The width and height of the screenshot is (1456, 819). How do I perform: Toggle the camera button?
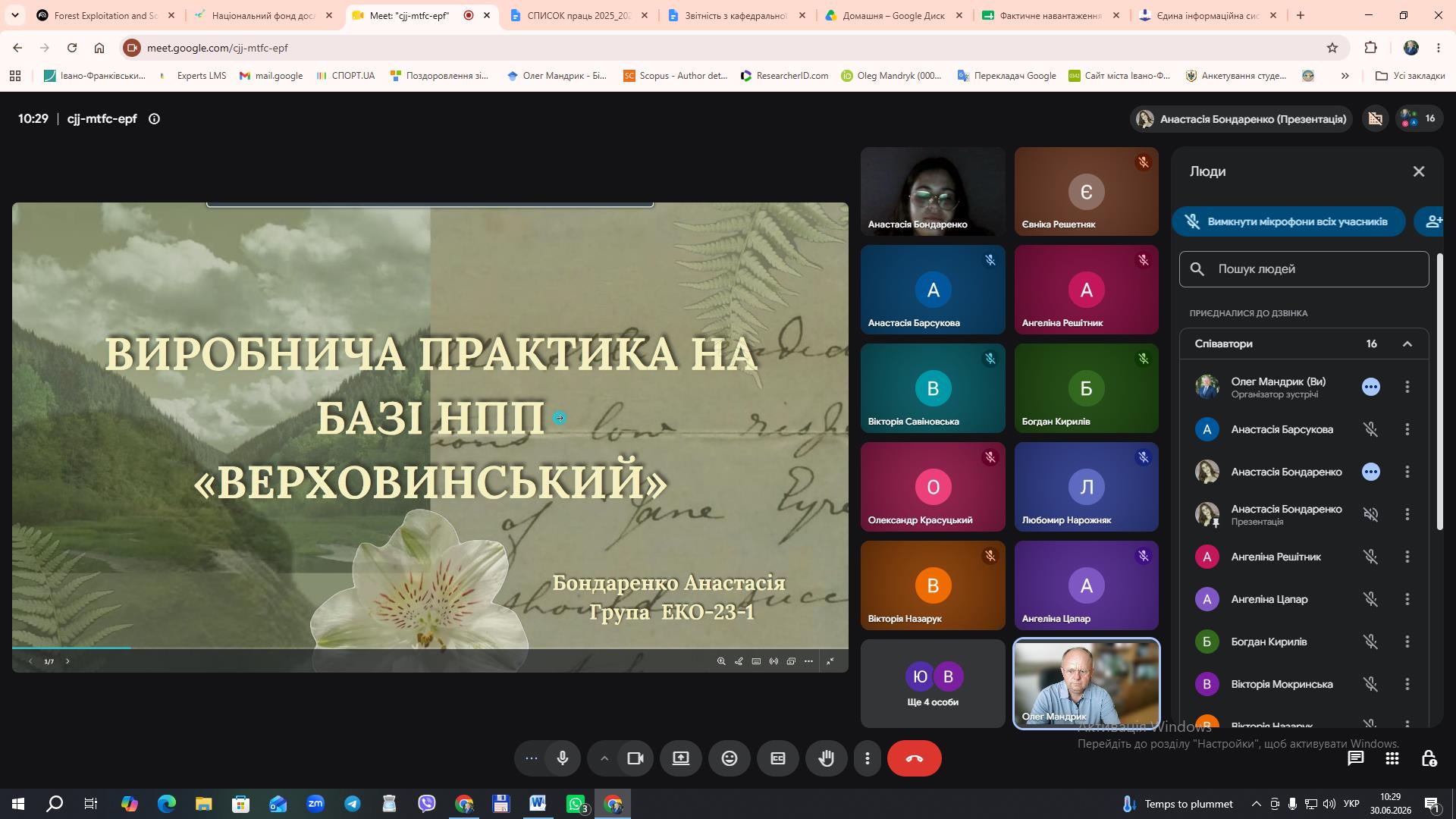pos(635,758)
